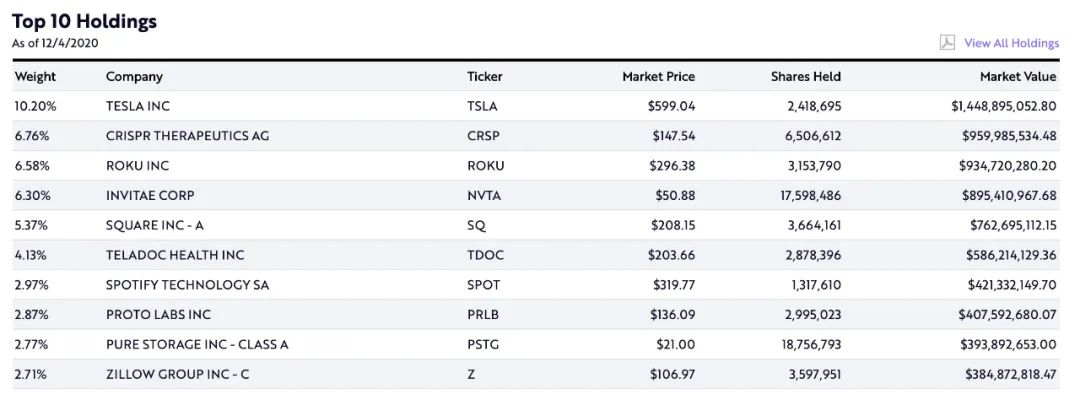Click the ROKU ticker symbol
1080x411 pixels.
point(486,166)
